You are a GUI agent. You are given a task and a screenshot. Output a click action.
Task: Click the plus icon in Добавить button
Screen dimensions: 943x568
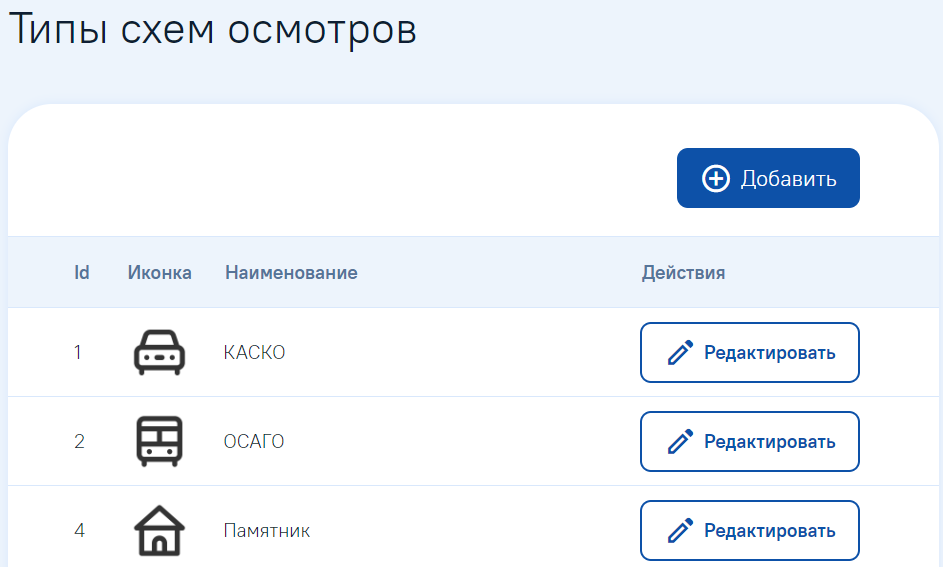pyautogui.click(x=716, y=178)
